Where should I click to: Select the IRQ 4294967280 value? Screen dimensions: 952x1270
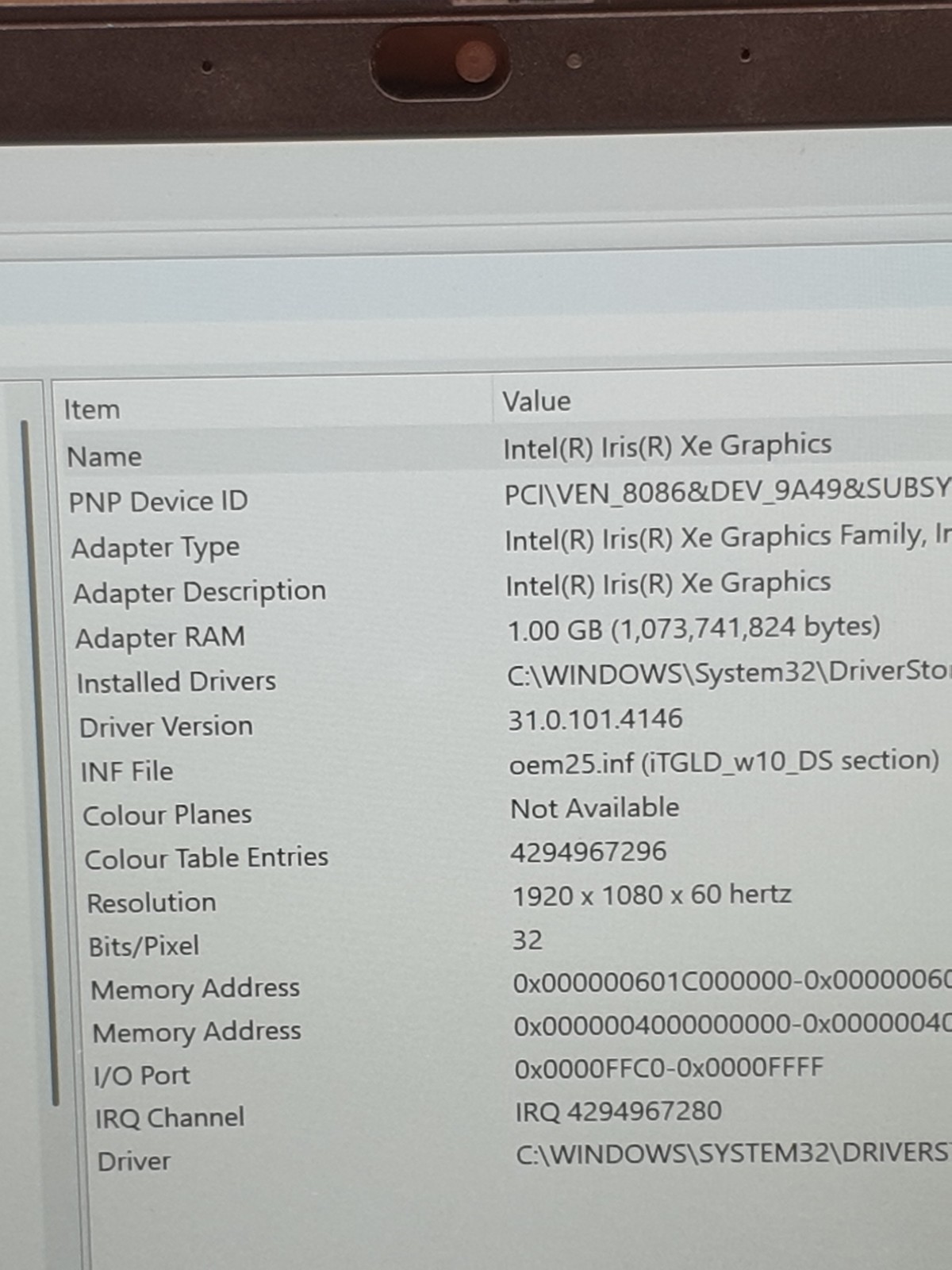[619, 1111]
